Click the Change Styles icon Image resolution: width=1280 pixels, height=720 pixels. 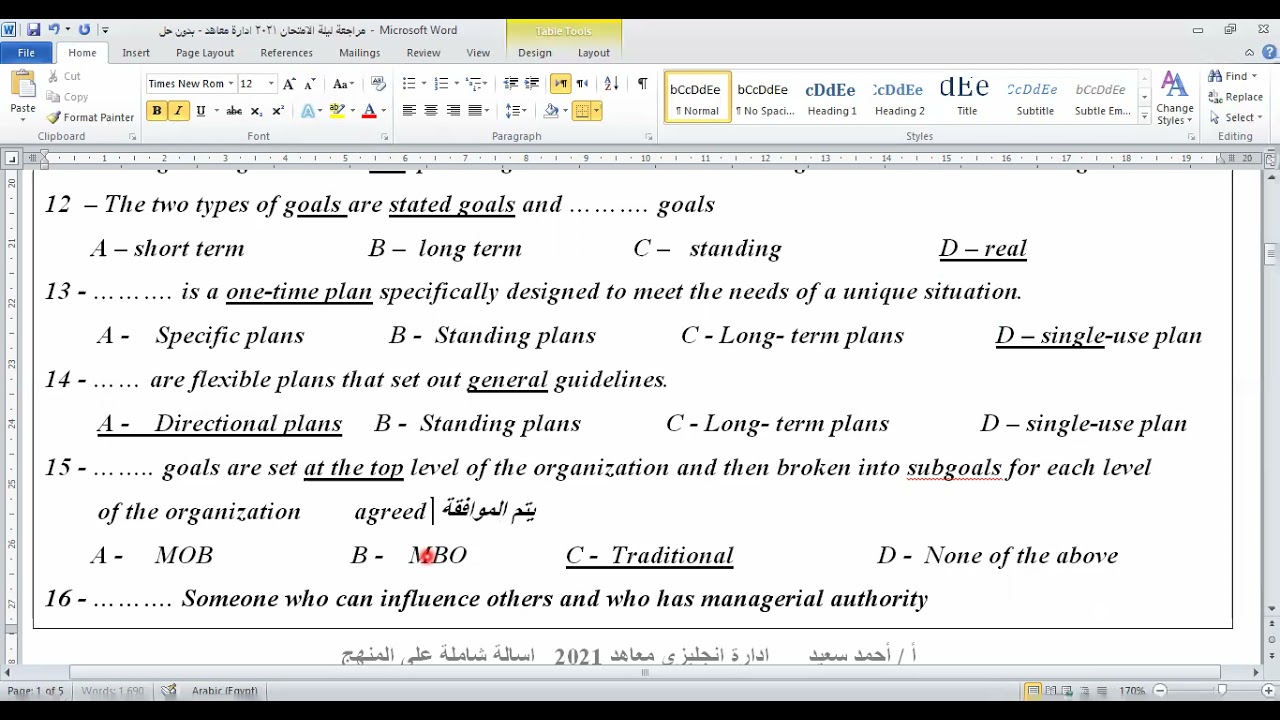click(1174, 98)
